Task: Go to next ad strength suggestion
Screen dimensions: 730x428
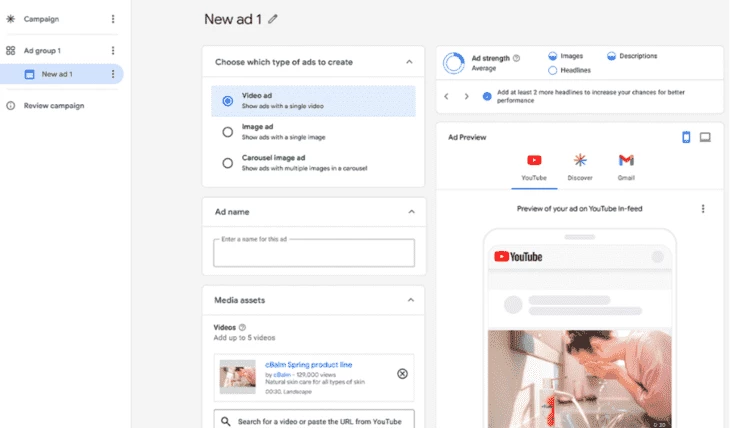Action: click(466, 96)
